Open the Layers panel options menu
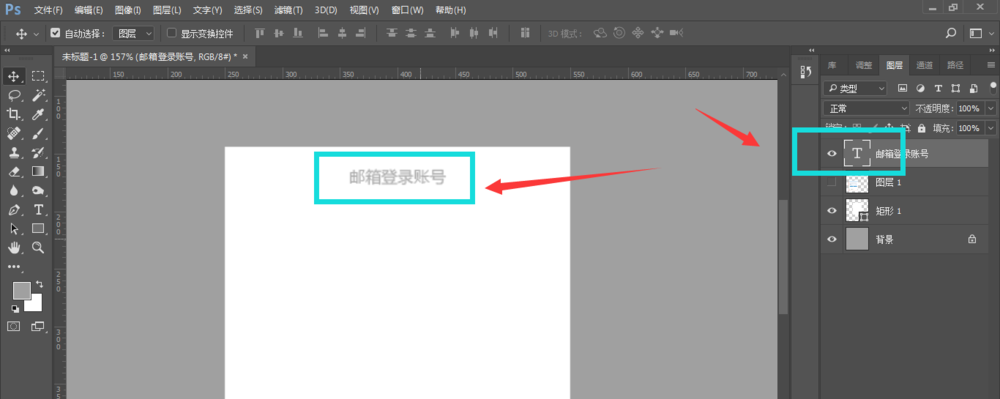1000x399 pixels. pos(990,64)
